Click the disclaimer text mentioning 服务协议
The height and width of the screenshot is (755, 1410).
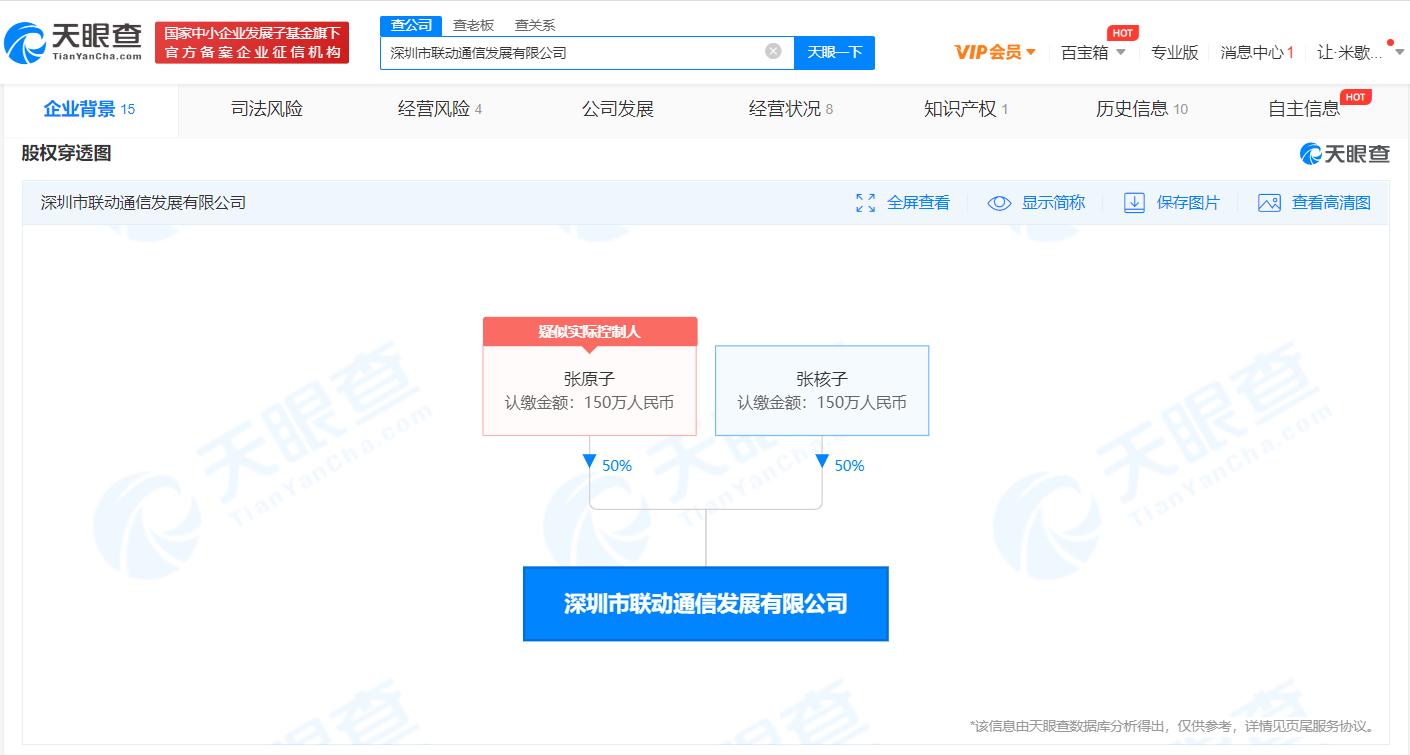(1173, 726)
